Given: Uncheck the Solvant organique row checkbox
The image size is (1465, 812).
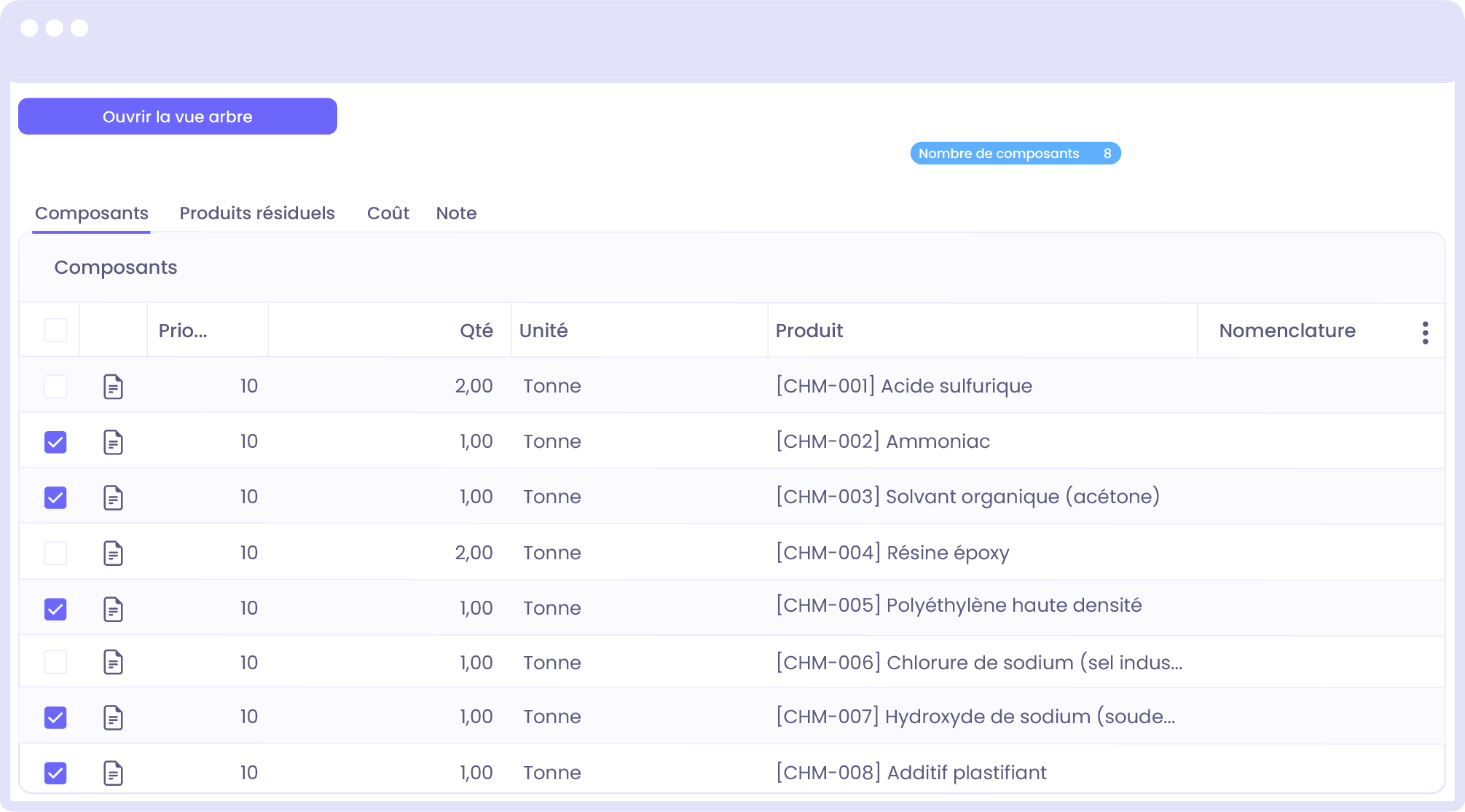Looking at the screenshot, I should tap(55, 497).
